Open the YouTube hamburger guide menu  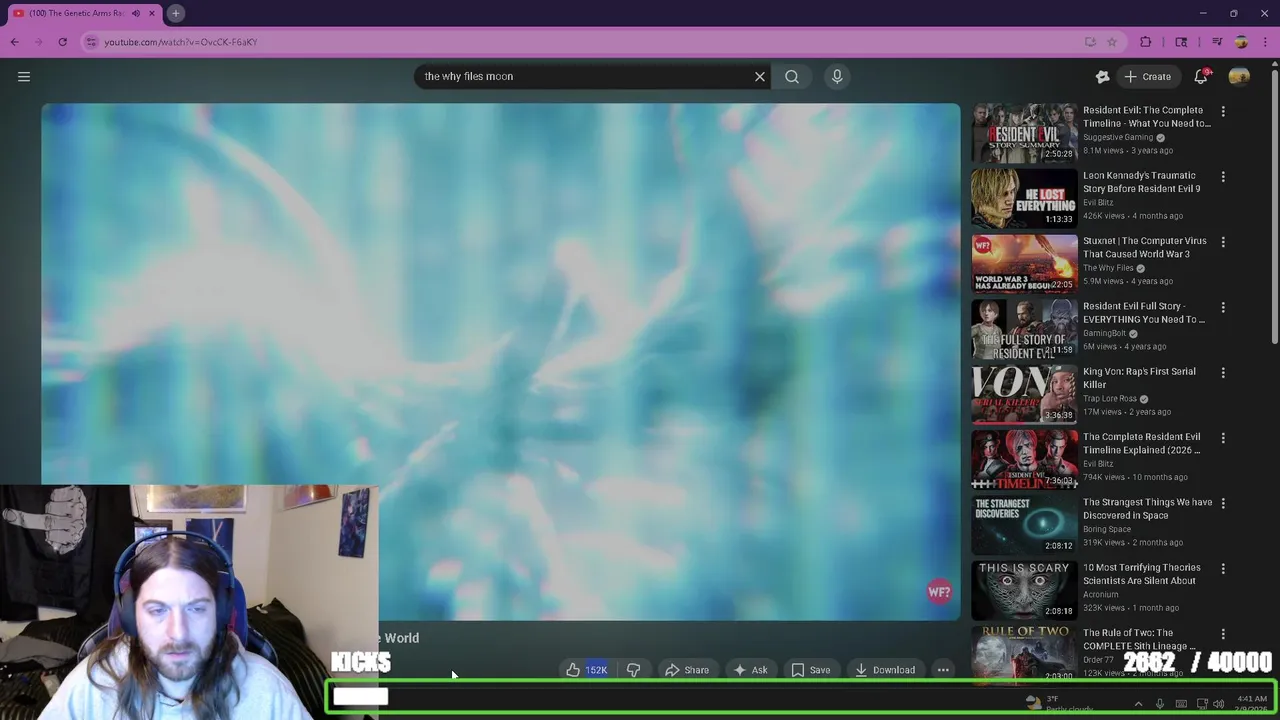pos(24,76)
